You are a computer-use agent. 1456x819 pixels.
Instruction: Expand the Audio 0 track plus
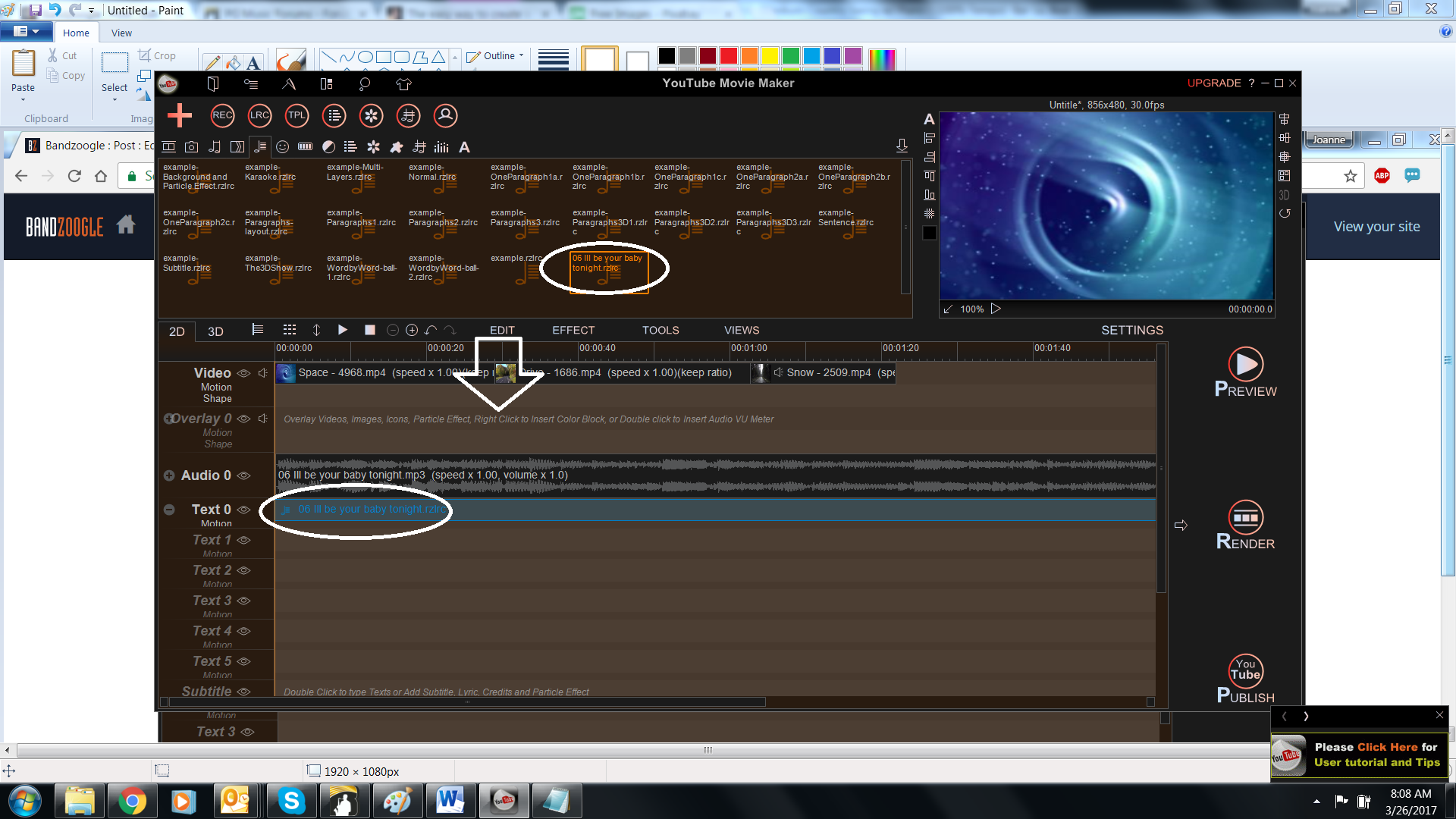coord(169,475)
